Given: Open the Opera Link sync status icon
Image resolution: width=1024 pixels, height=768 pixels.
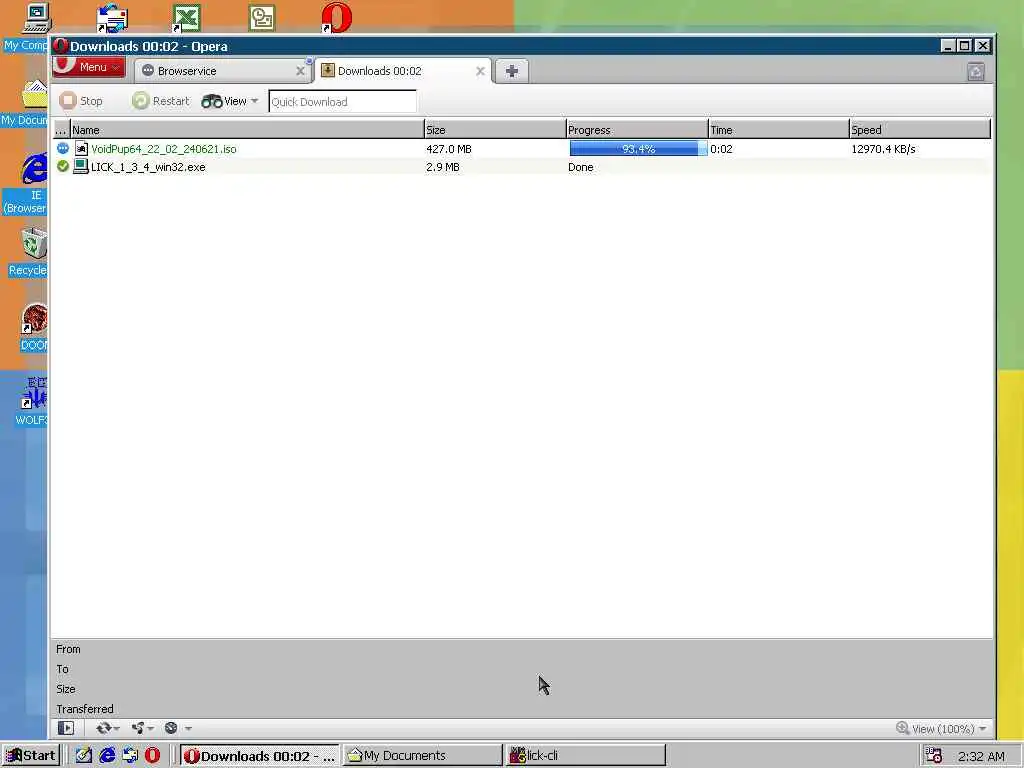Looking at the screenshot, I should tap(103, 728).
